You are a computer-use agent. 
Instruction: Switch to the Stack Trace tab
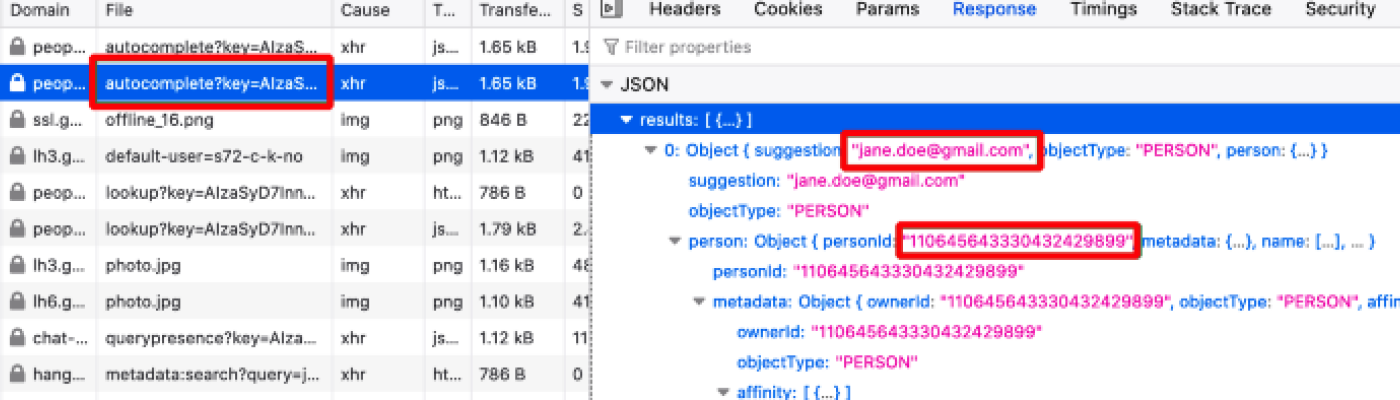tap(1221, 10)
